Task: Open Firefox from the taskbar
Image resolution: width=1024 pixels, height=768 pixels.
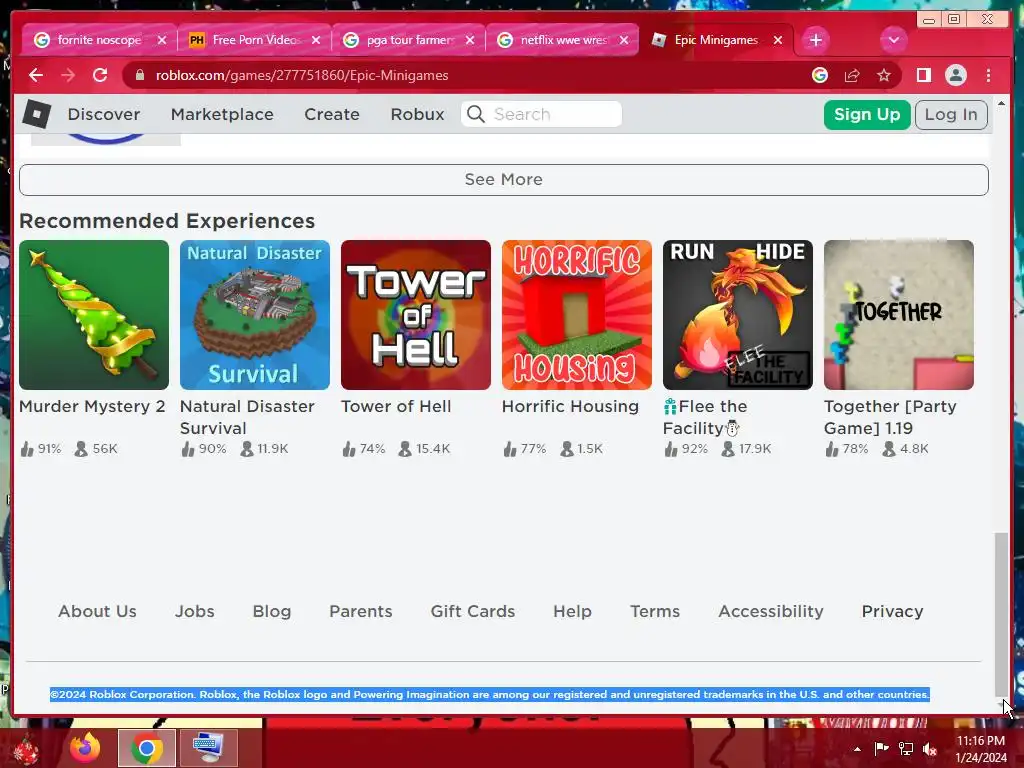Action: [86, 748]
